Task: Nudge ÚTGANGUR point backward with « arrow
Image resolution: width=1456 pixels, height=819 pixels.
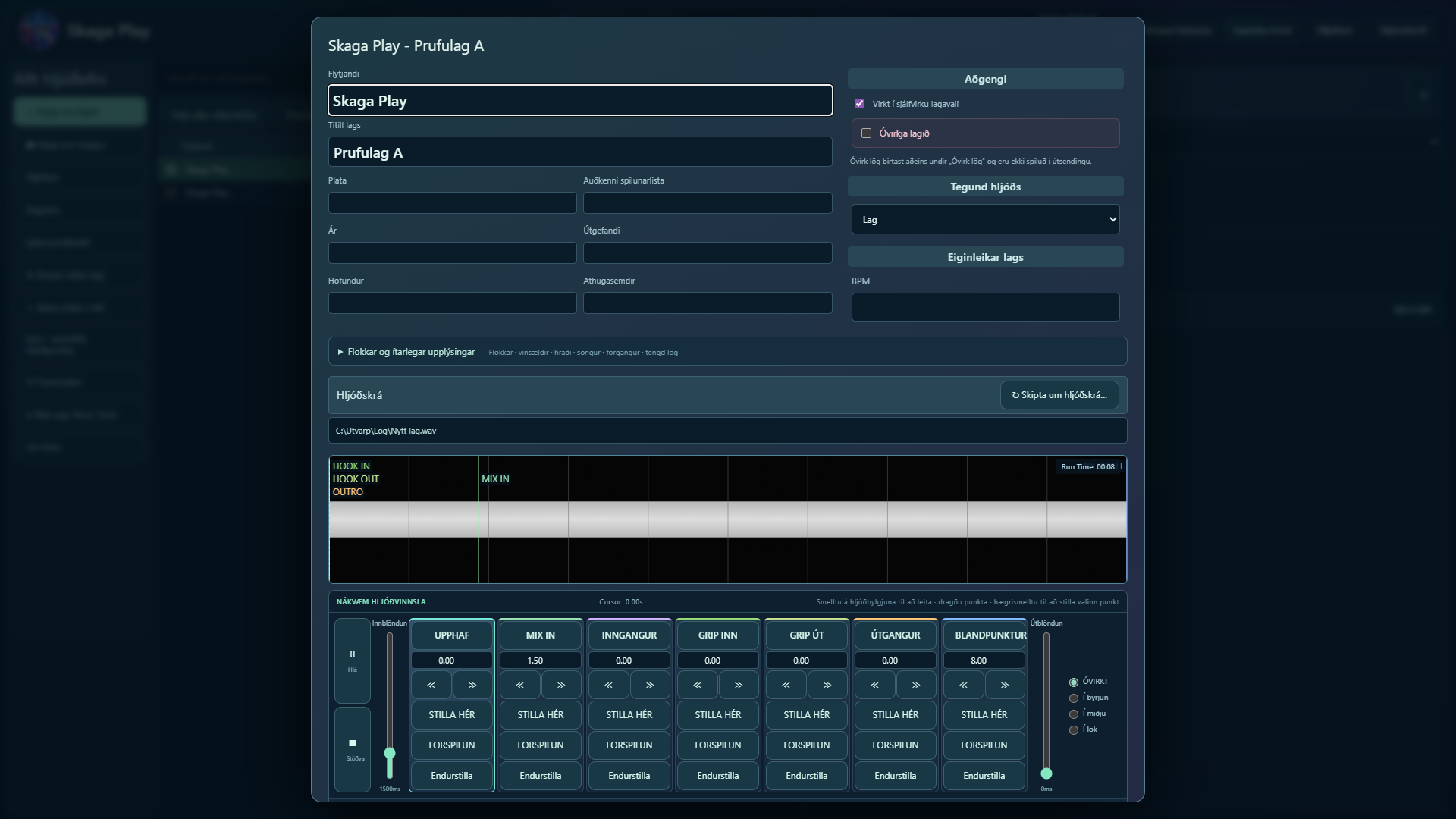Action: 875,685
